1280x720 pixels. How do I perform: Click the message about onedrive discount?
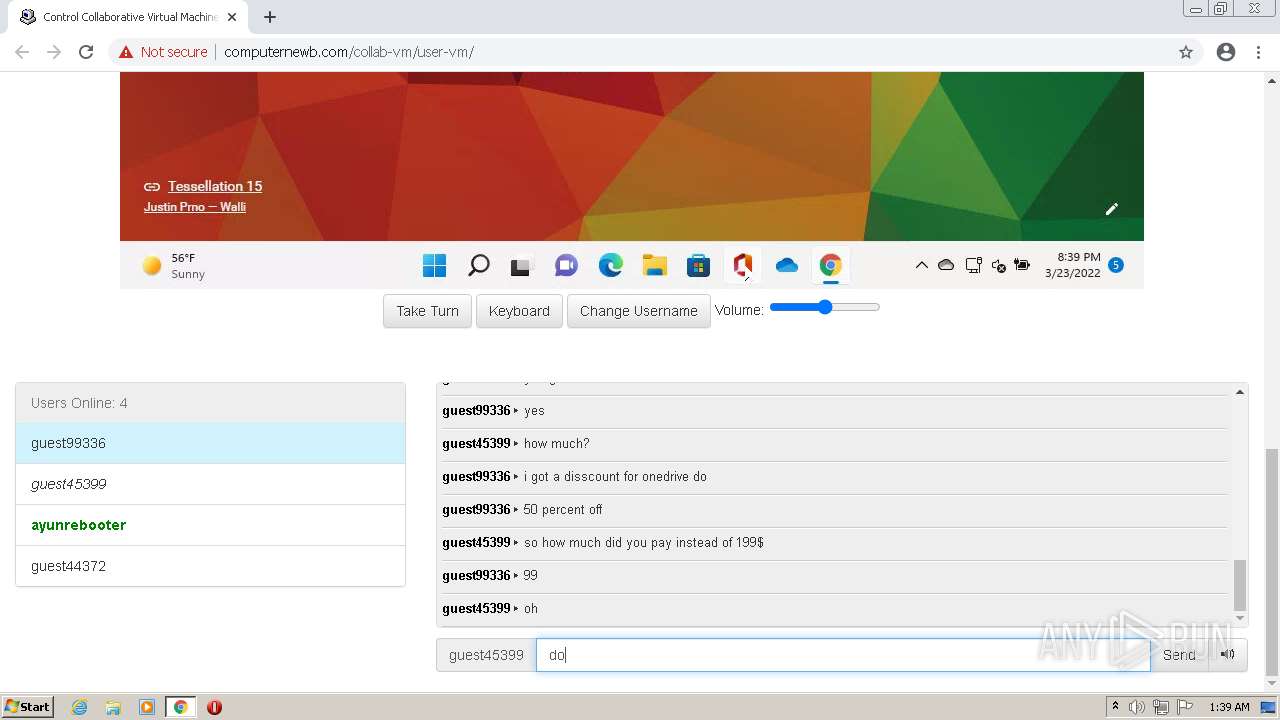[615, 476]
